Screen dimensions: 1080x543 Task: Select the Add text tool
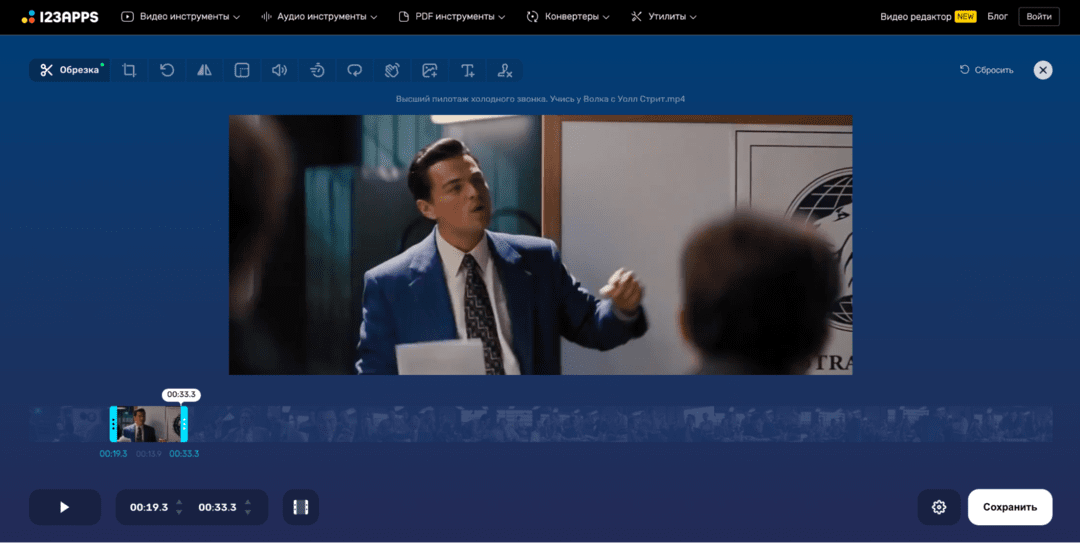(467, 70)
